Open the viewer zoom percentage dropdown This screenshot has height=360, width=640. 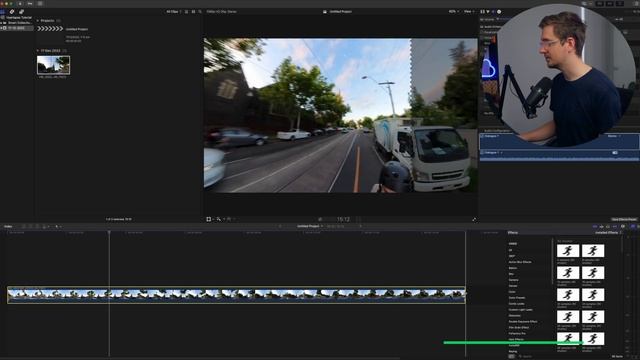point(453,12)
